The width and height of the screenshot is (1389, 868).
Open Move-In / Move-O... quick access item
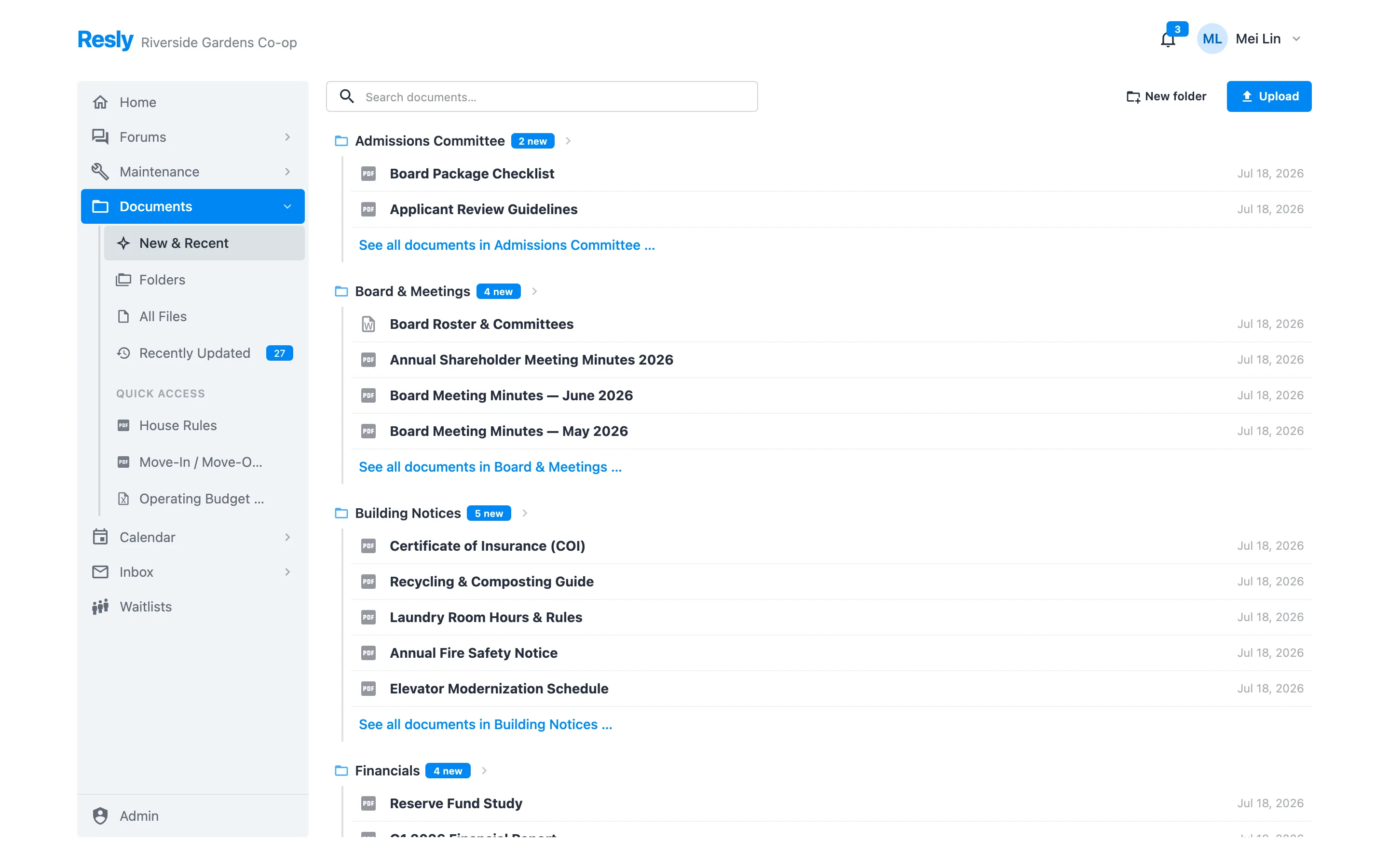point(204,462)
